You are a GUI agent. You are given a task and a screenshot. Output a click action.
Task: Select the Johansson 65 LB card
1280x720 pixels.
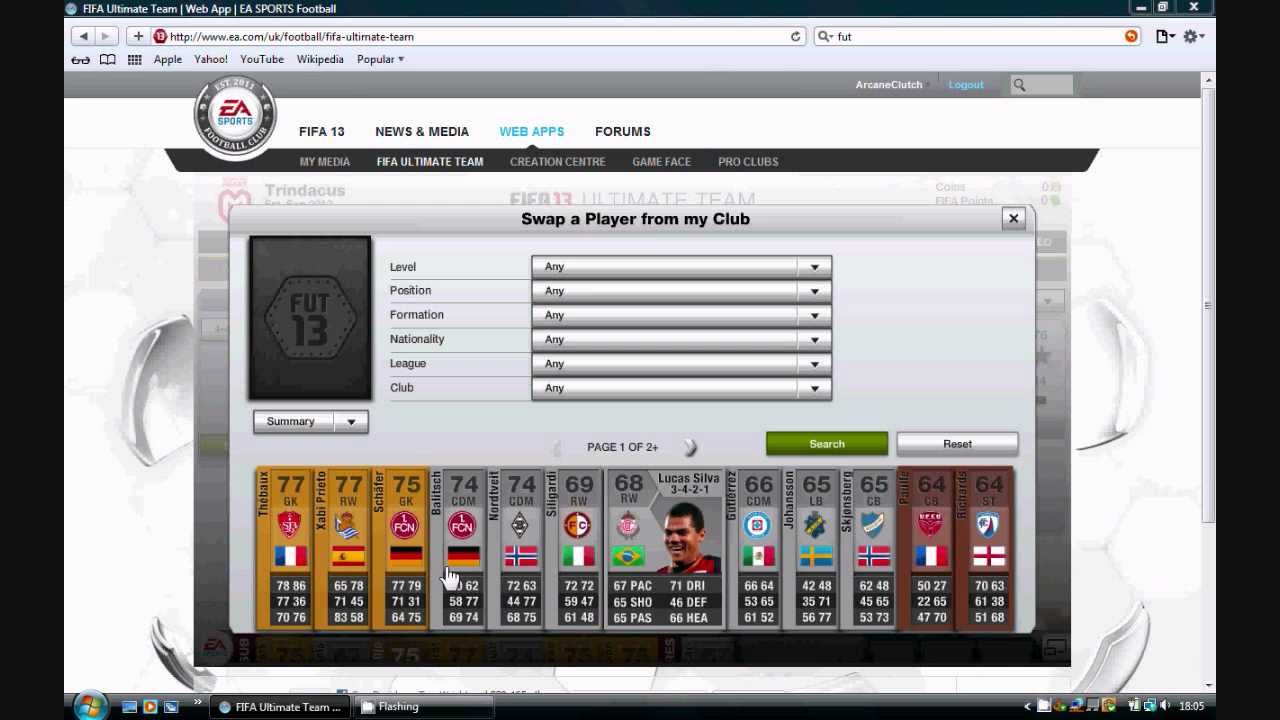pyautogui.click(x=811, y=549)
